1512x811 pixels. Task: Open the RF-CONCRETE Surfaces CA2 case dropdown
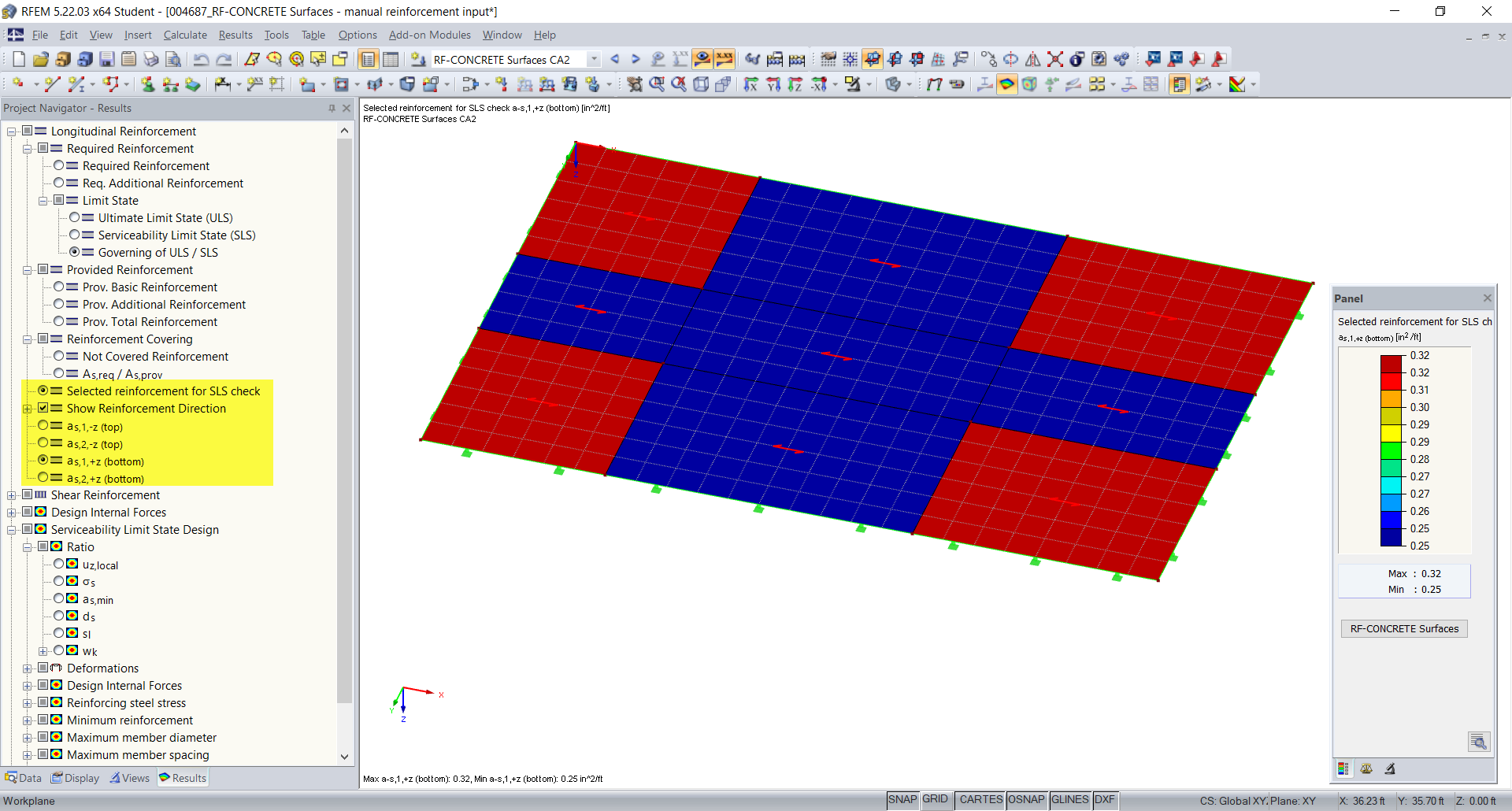coord(595,59)
